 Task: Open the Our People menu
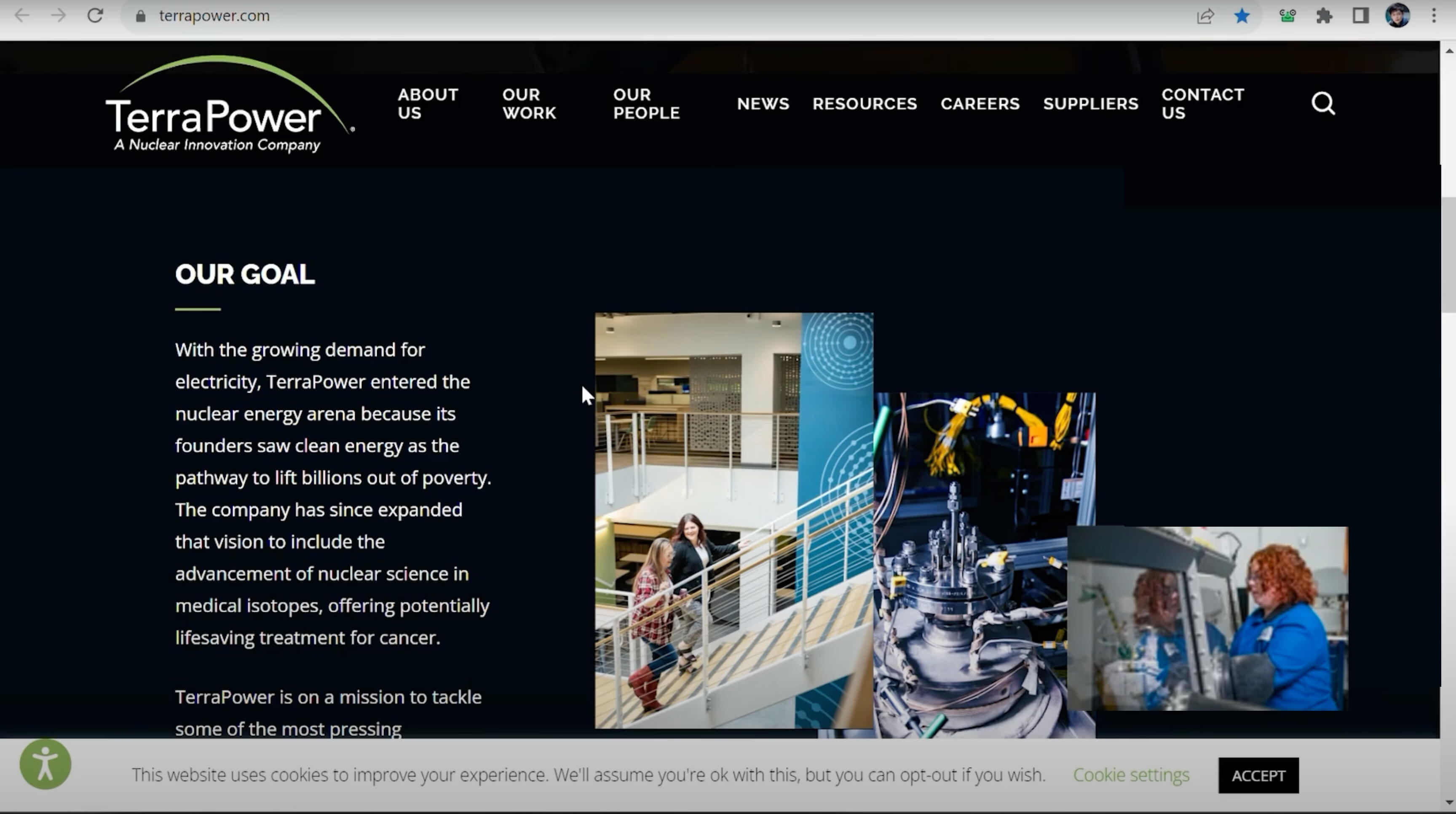(x=646, y=104)
